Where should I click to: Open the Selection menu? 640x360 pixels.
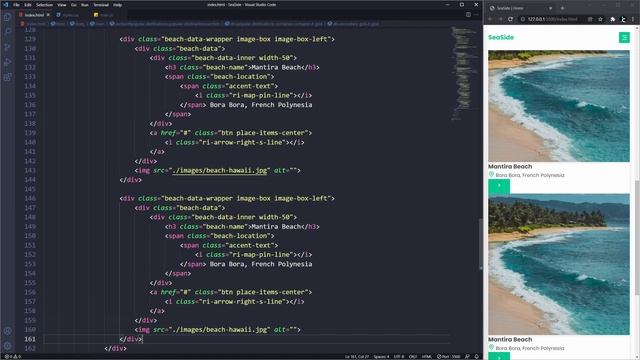coord(44,5)
